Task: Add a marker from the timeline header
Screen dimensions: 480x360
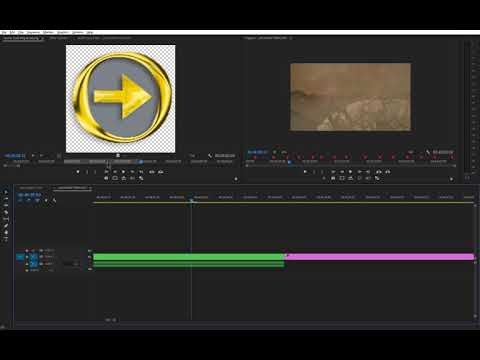Action: (x=46, y=200)
